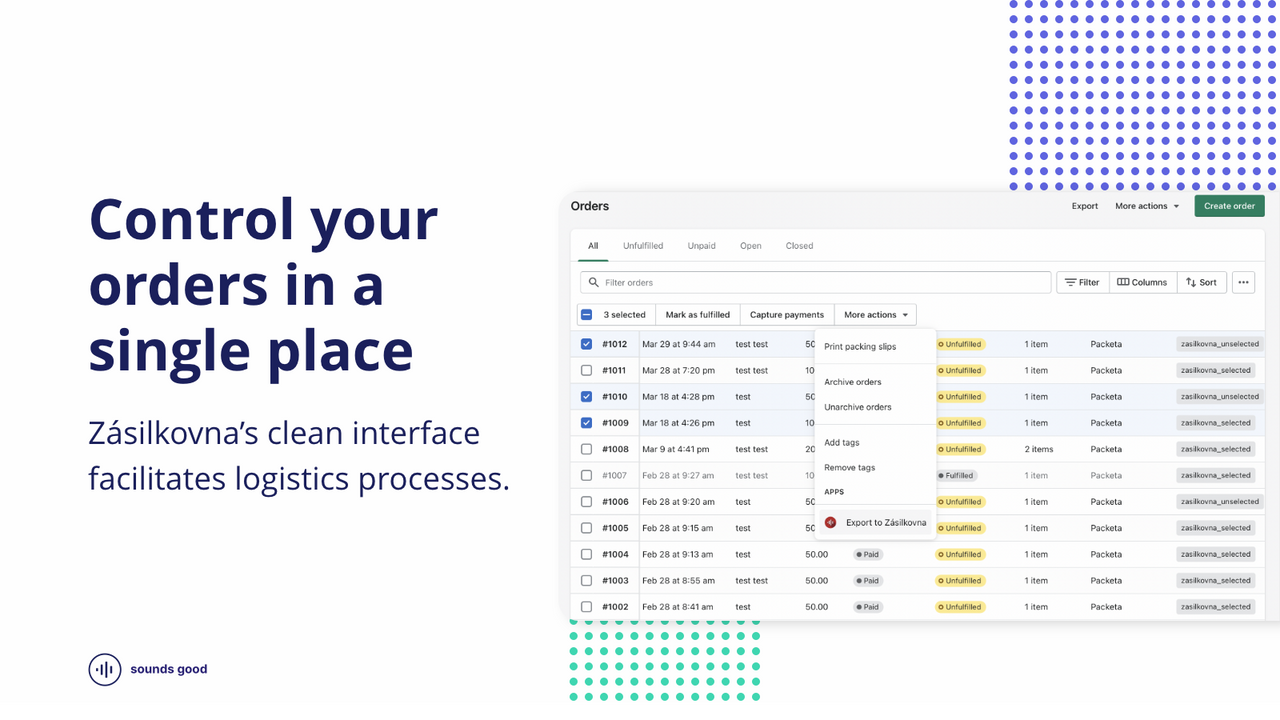1280x720 pixels.
Task: Click the green Create order button
Action: pyautogui.click(x=1229, y=206)
